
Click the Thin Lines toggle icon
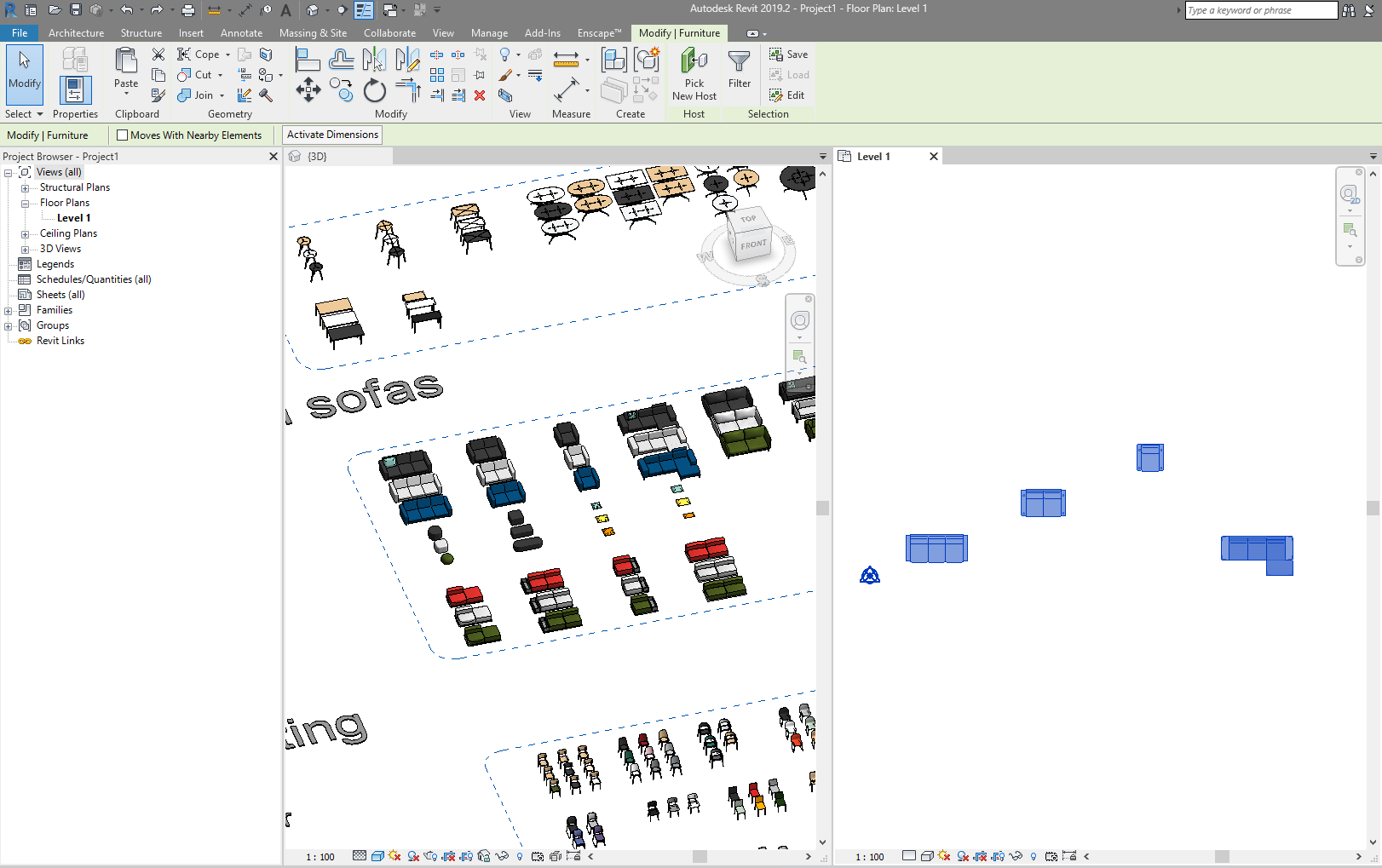click(364, 10)
